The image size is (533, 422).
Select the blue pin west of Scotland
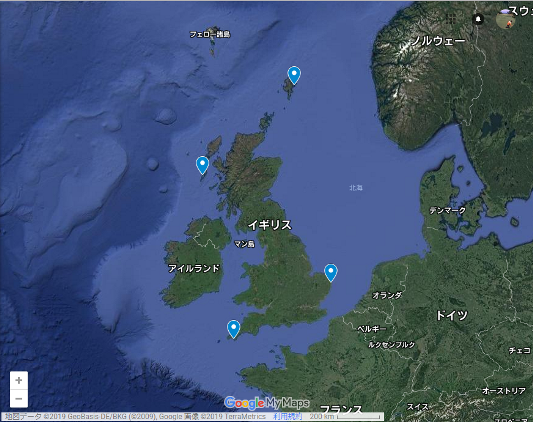pyautogui.click(x=203, y=166)
